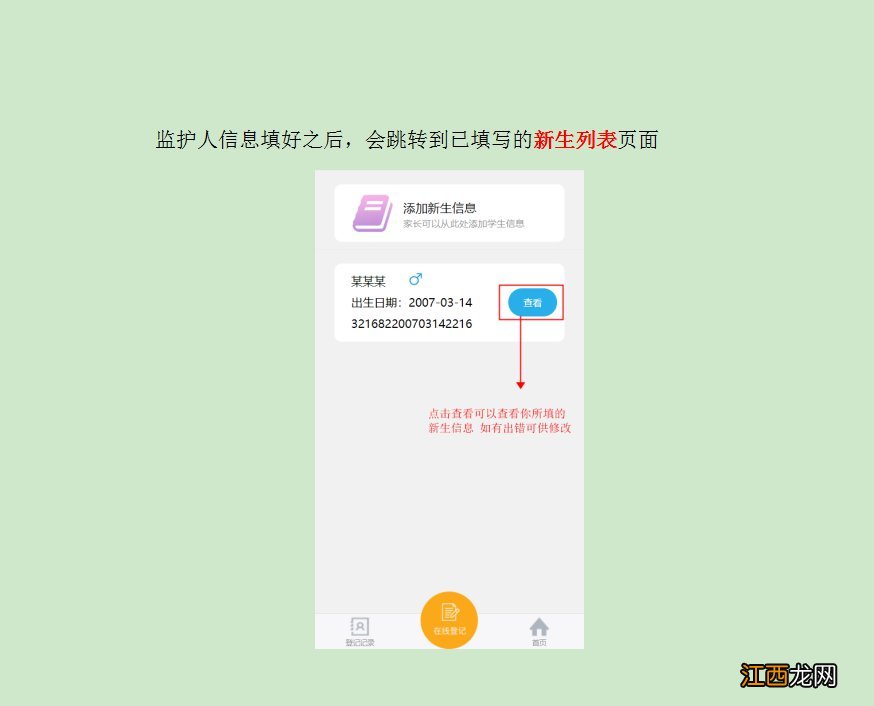Image resolution: width=874 pixels, height=706 pixels.
Task: Switch to the 登记记录 tab
Action: click(x=360, y=631)
